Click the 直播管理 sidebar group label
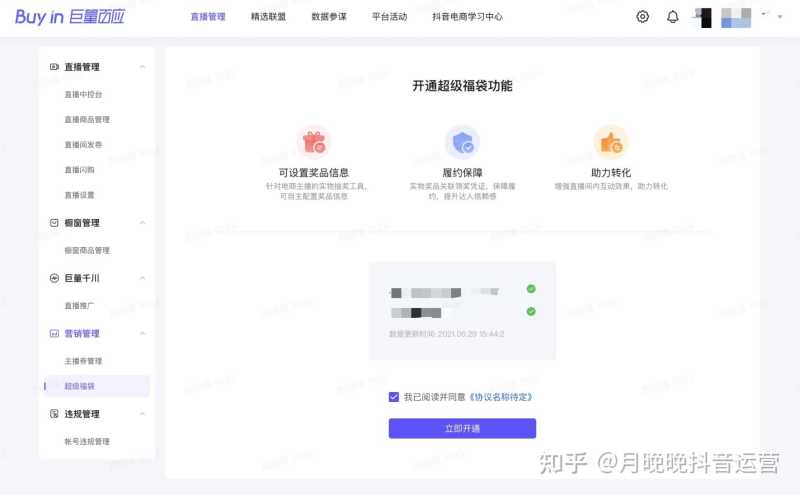 click(82, 67)
